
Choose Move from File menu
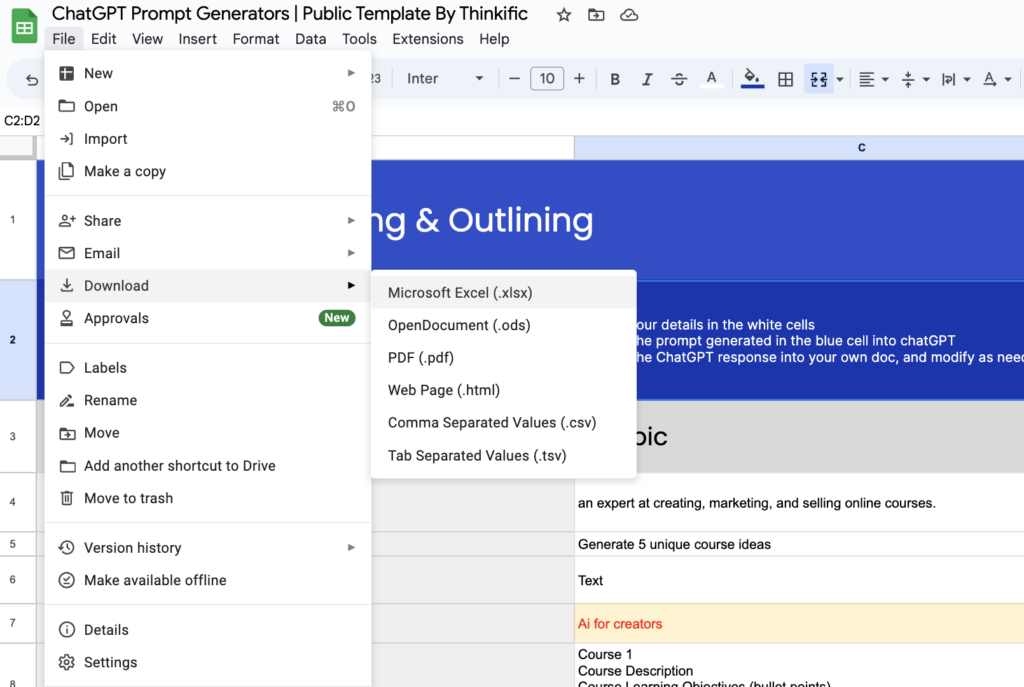pyautogui.click(x=208, y=433)
